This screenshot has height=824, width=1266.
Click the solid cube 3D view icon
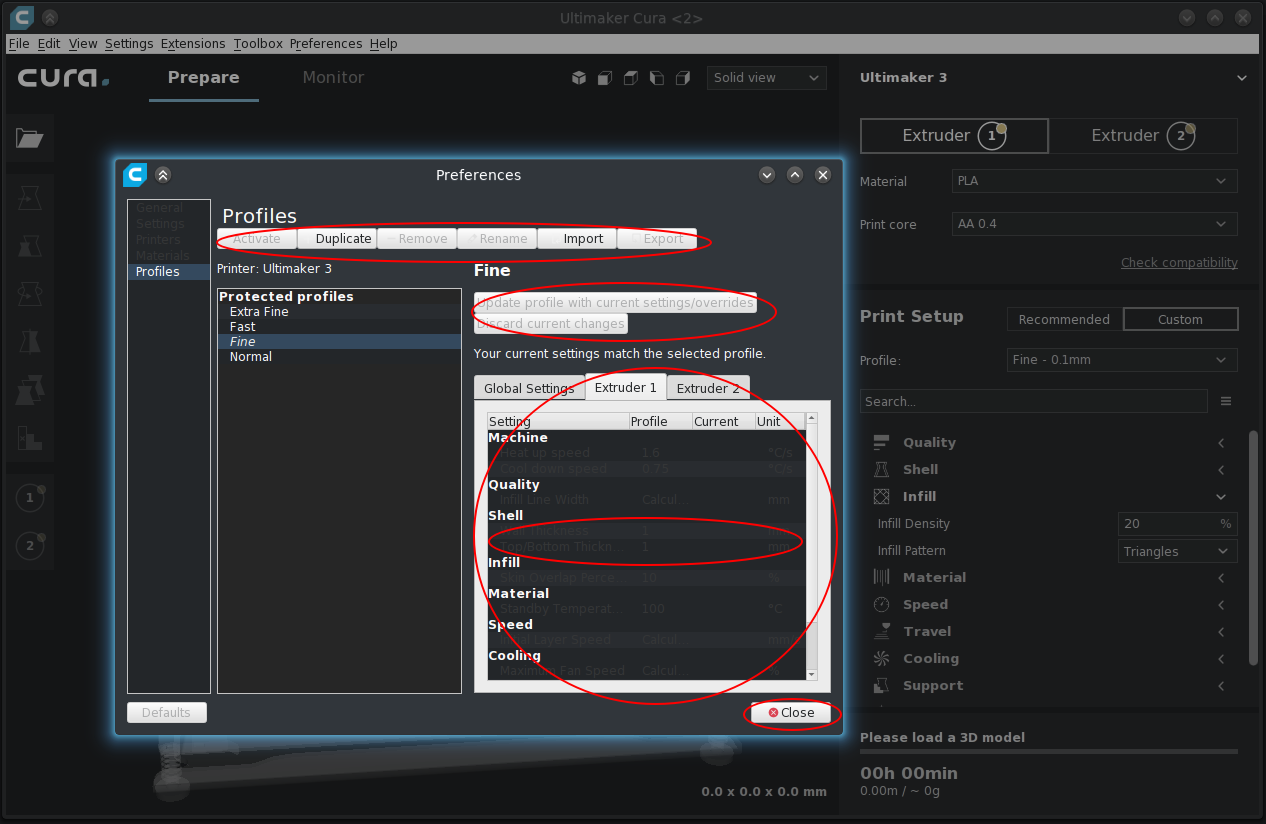(x=579, y=77)
